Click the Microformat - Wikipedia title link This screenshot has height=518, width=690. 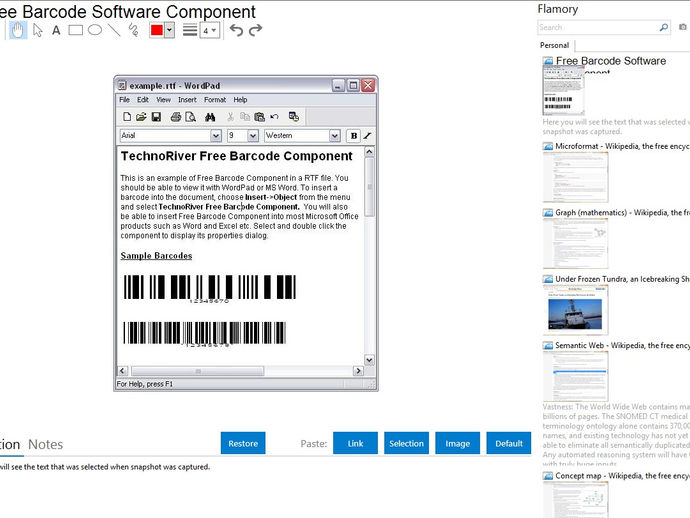point(622,146)
